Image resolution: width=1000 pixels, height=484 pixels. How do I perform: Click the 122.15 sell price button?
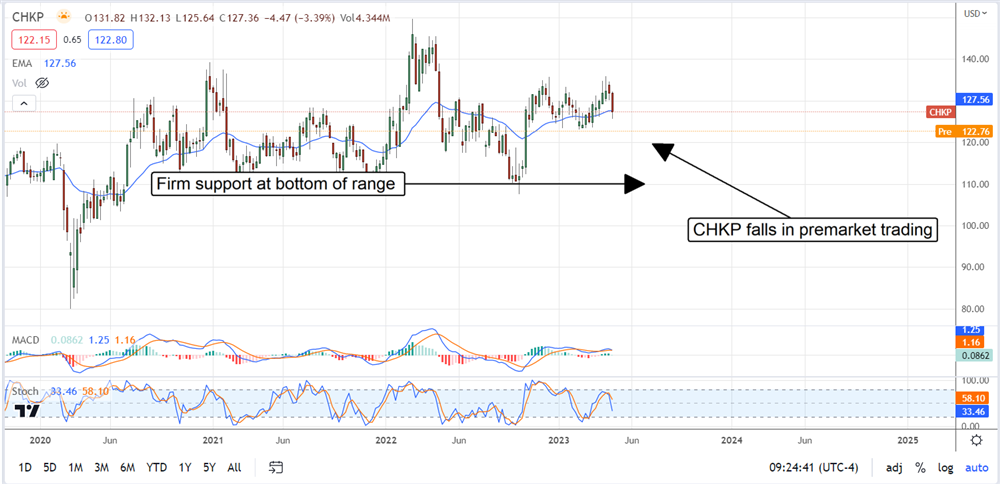(x=32, y=40)
